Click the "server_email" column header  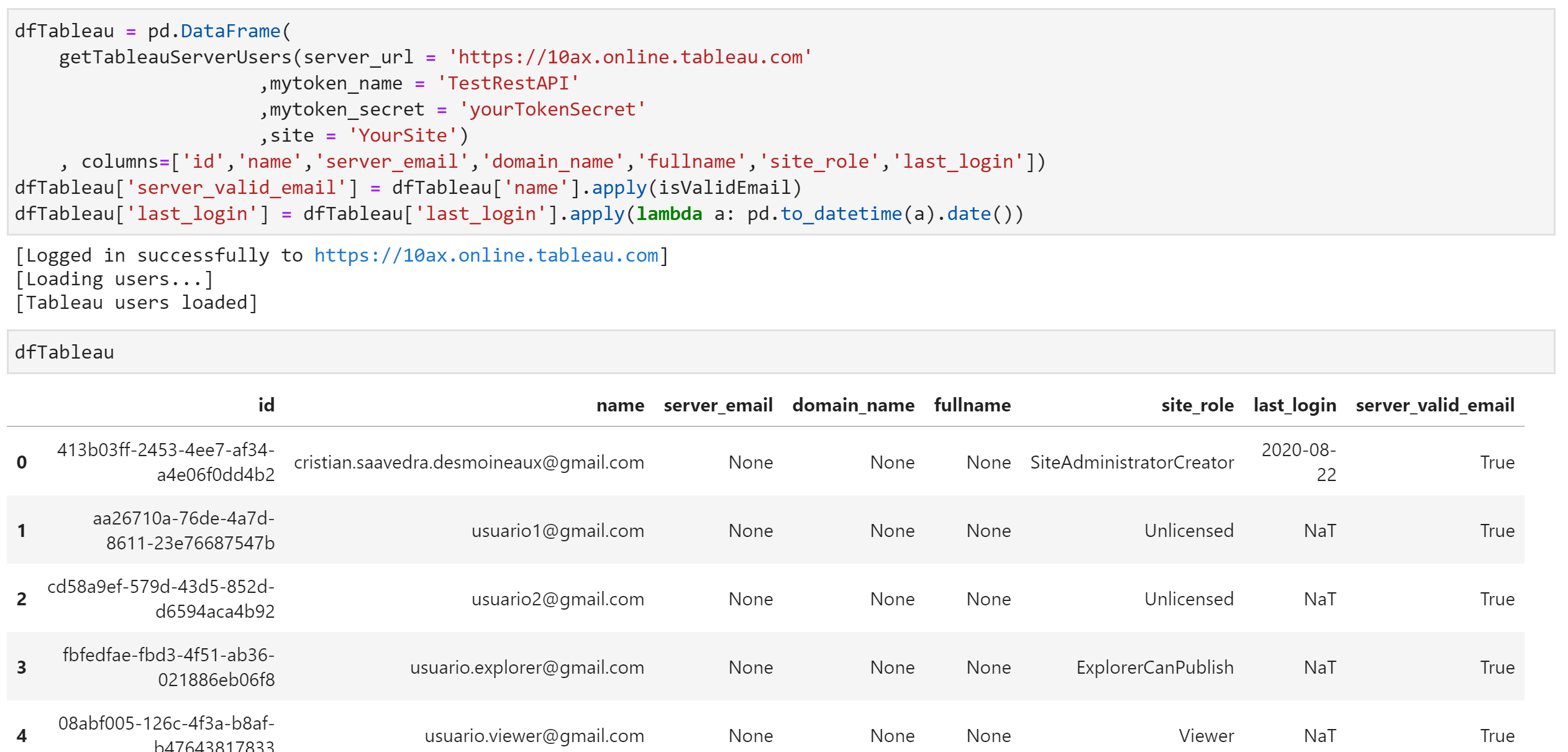(718, 405)
